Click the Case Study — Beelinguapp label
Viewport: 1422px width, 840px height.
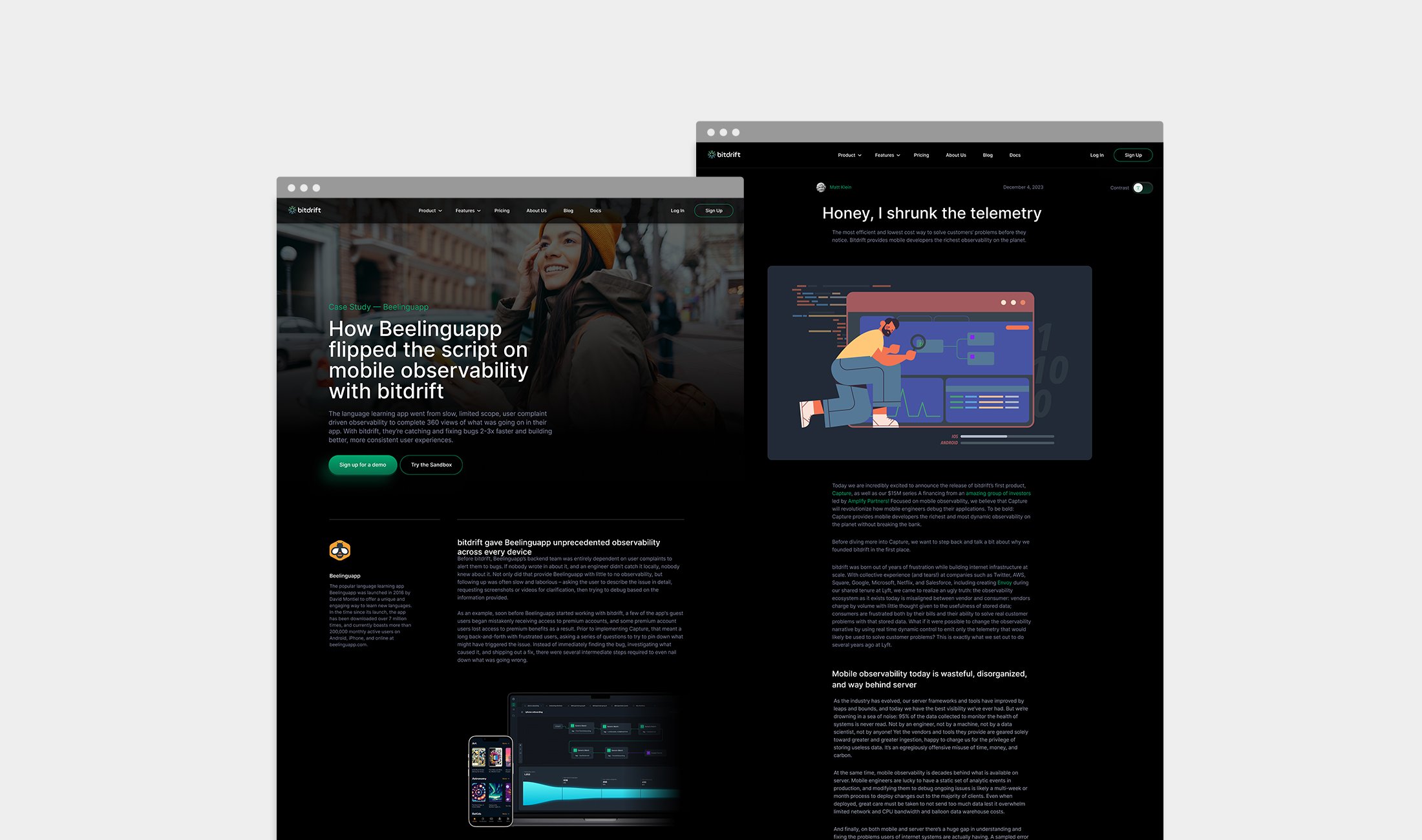click(378, 307)
